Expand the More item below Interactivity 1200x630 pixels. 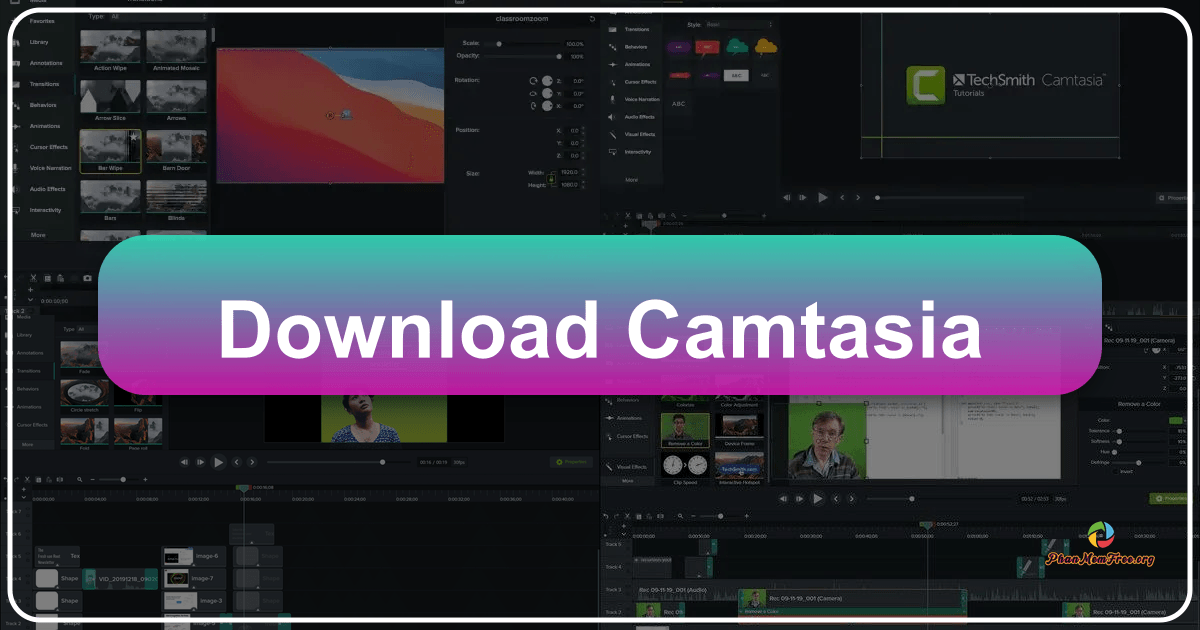[632, 179]
